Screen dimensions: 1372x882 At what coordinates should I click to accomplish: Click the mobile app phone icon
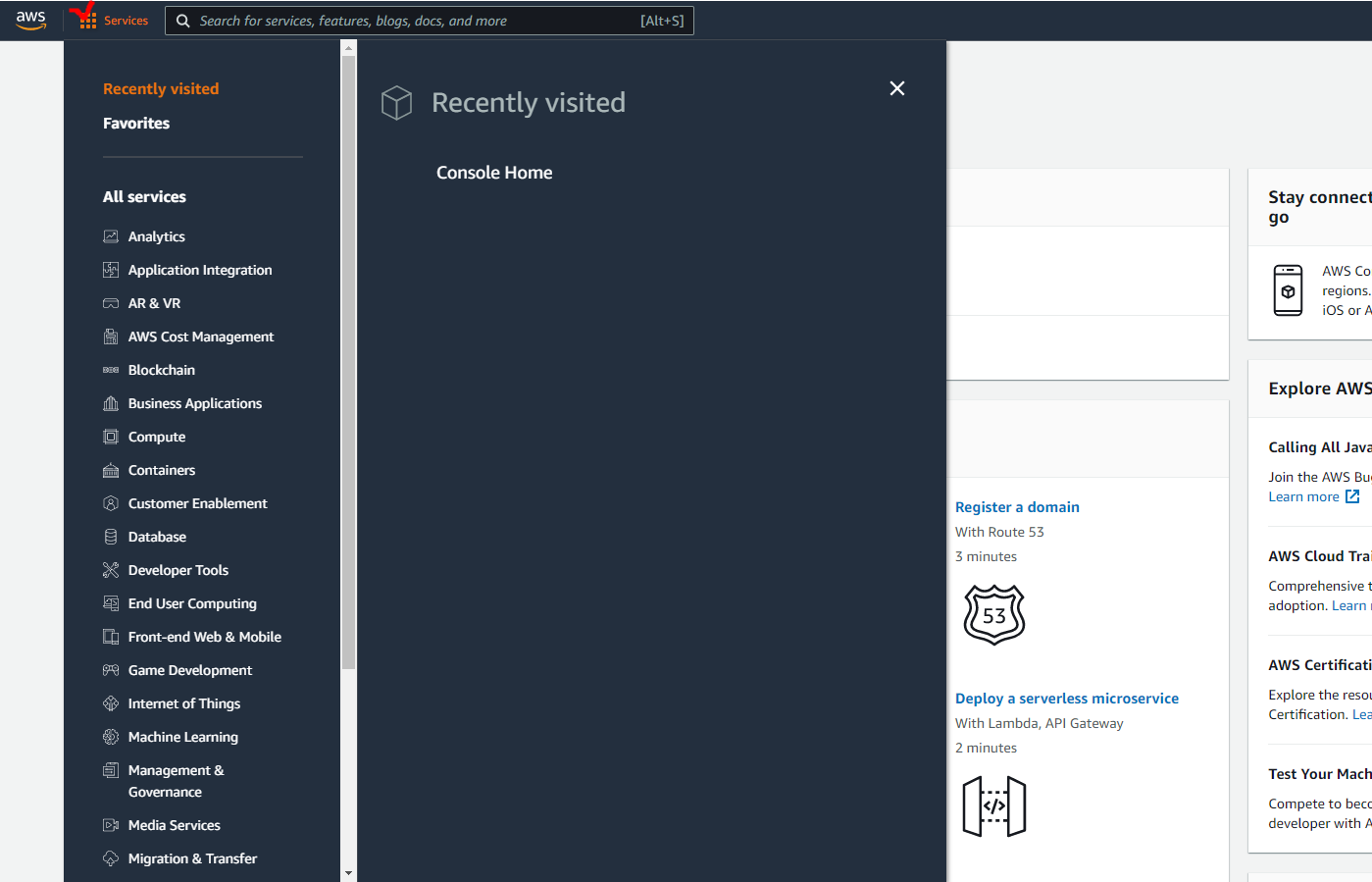(x=1288, y=290)
